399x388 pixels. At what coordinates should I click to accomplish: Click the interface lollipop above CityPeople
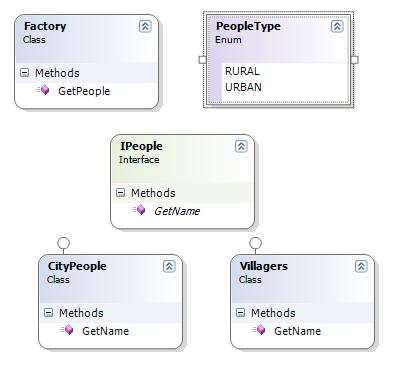click(64, 243)
